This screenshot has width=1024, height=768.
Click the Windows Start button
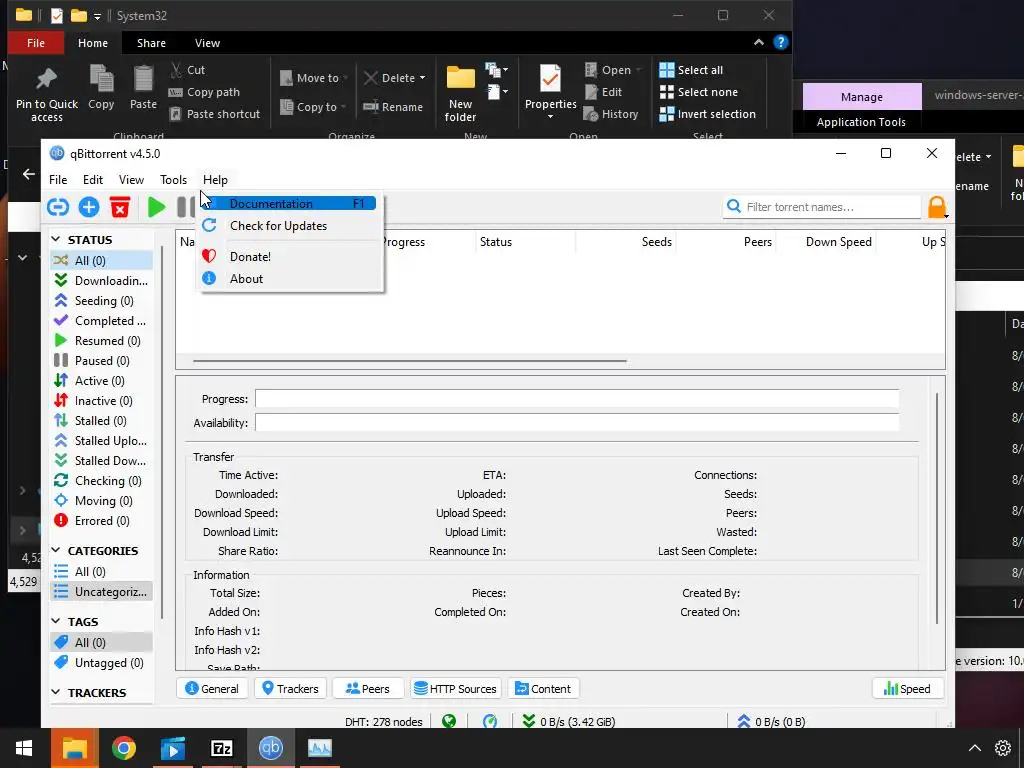click(x=24, y=748)
